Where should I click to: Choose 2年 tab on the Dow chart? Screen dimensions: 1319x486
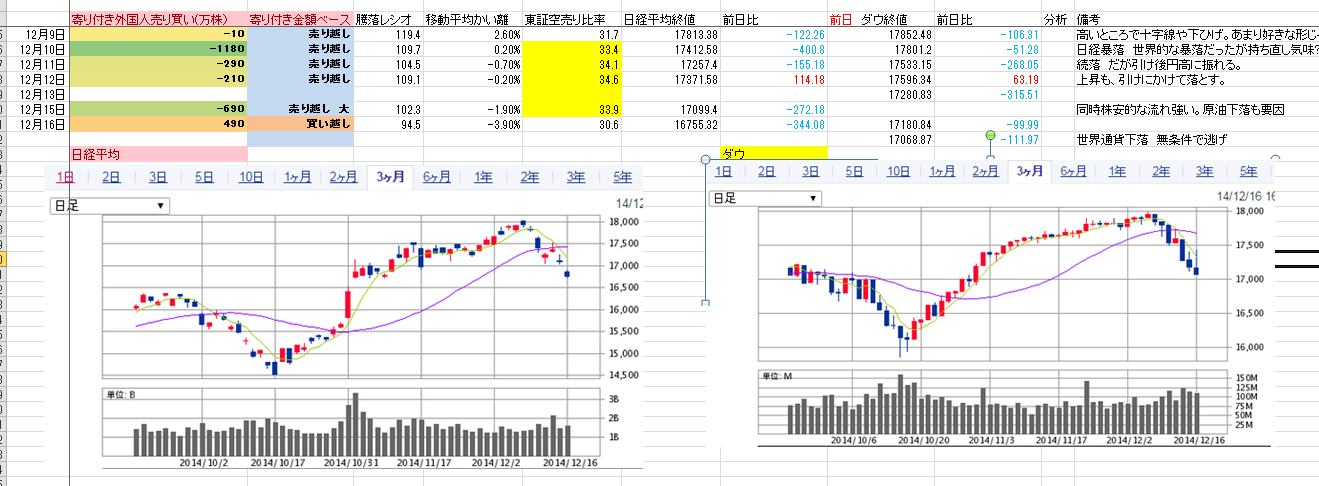pos(1161,171)
